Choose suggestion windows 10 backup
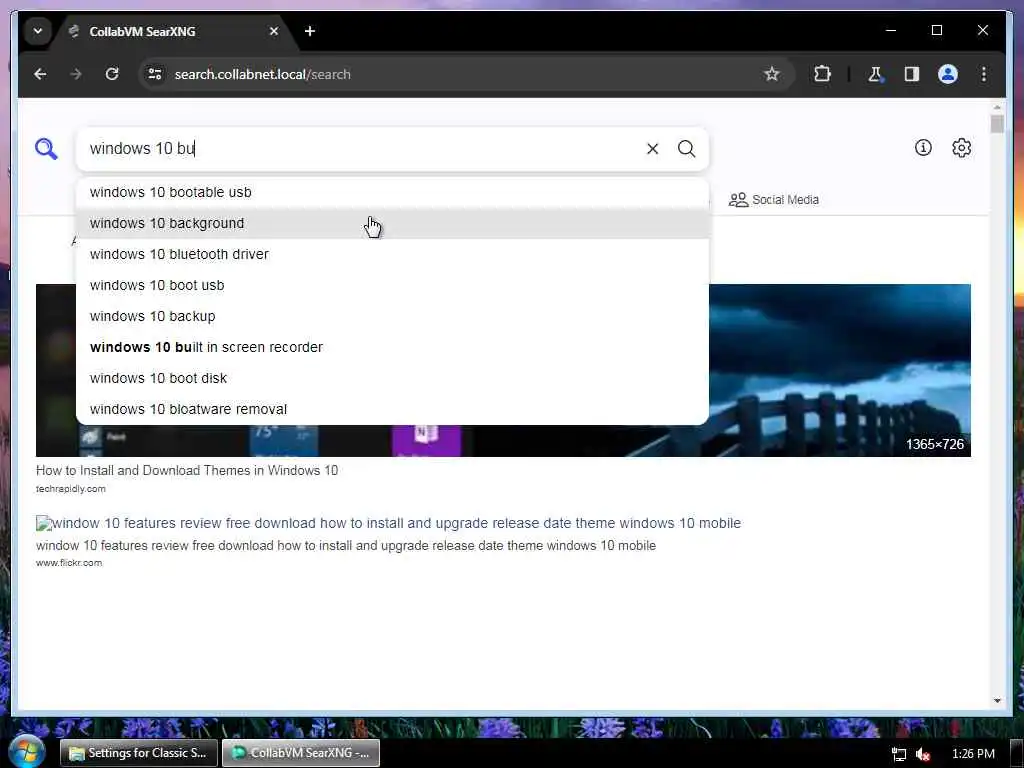 point(392,316)
